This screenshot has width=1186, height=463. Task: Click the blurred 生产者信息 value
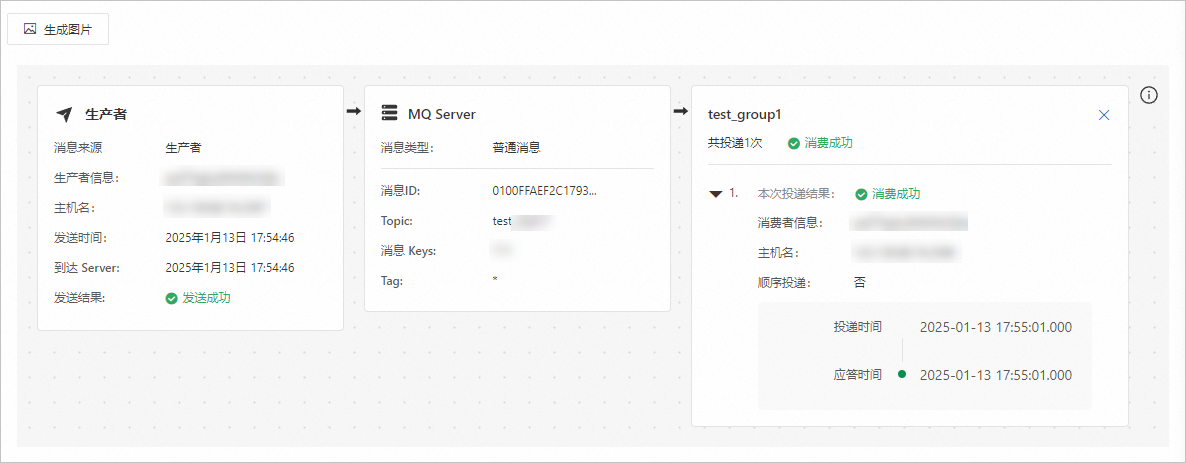[x=222, y=178]
